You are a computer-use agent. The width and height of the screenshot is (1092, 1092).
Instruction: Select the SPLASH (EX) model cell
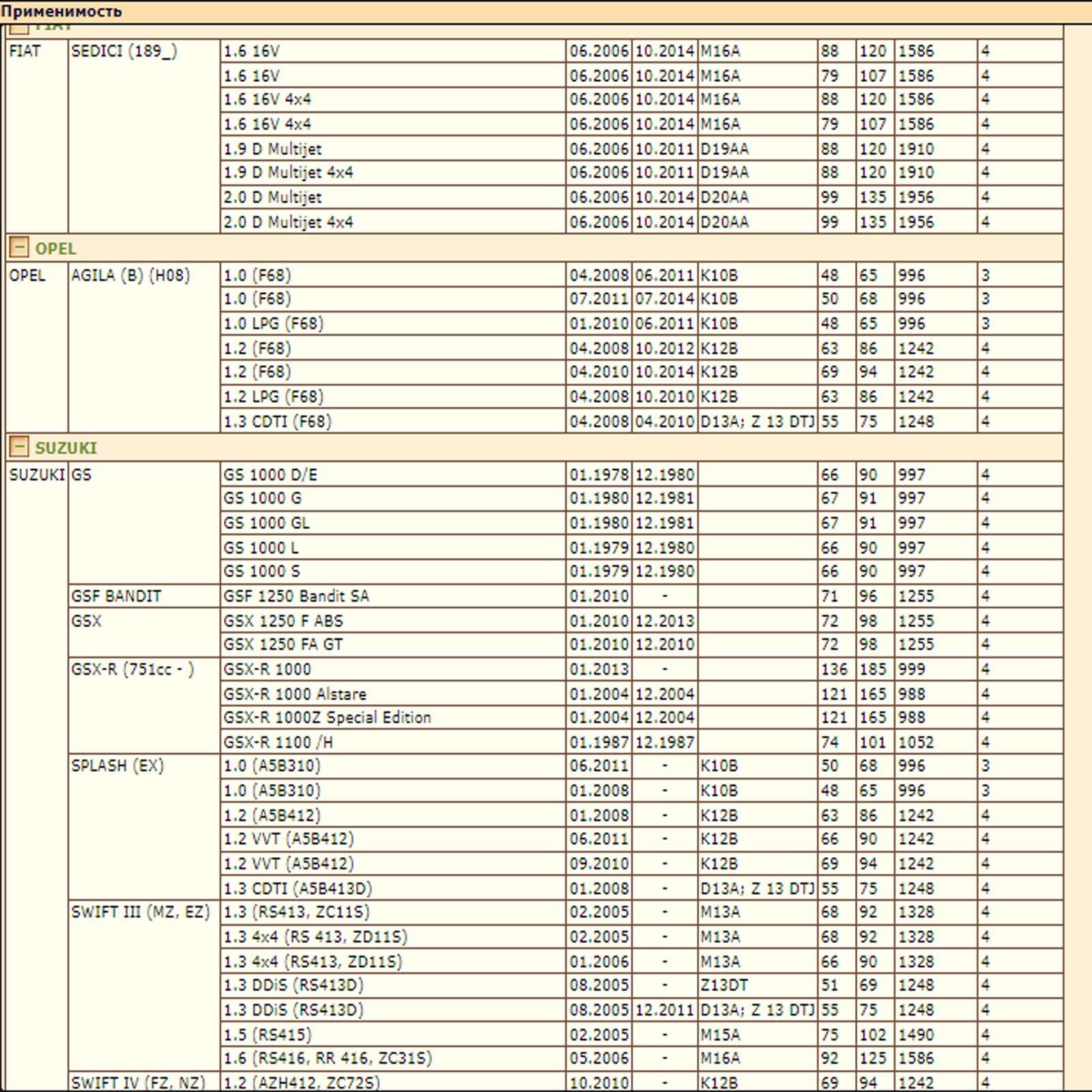[117, 766]
